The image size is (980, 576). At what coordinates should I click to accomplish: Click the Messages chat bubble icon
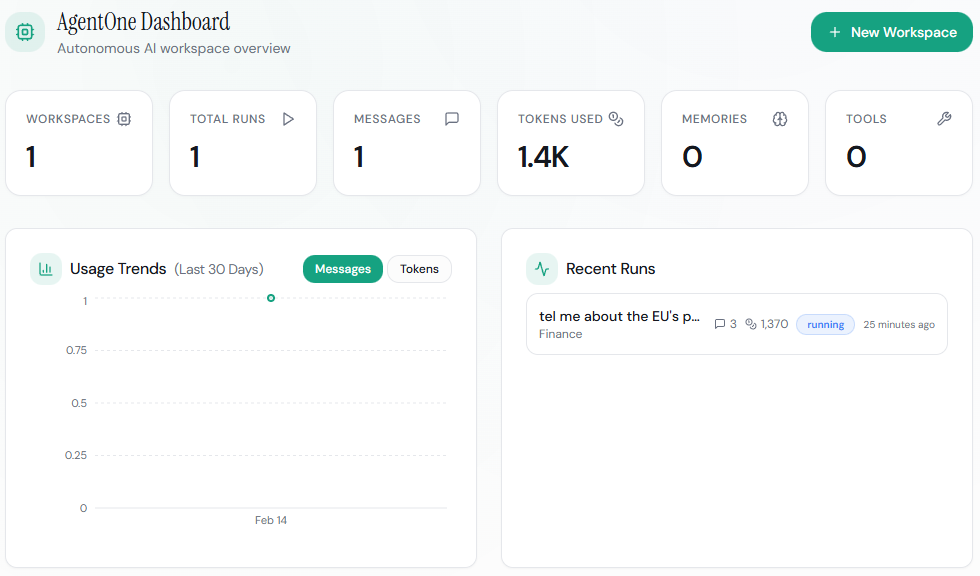pyautogui.click(x=452, y=119)
